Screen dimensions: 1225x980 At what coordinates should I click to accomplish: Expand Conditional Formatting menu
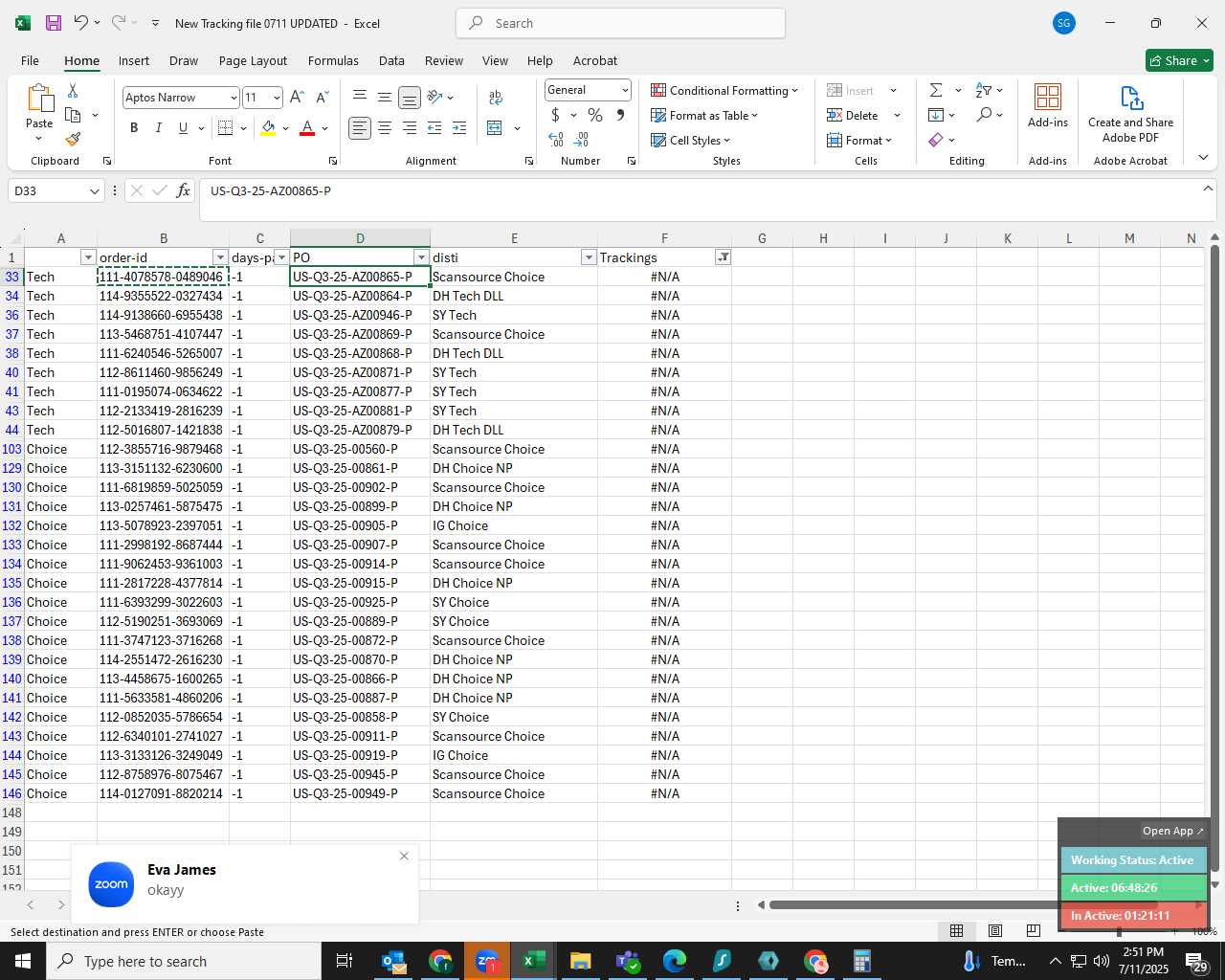pos(724,90)
